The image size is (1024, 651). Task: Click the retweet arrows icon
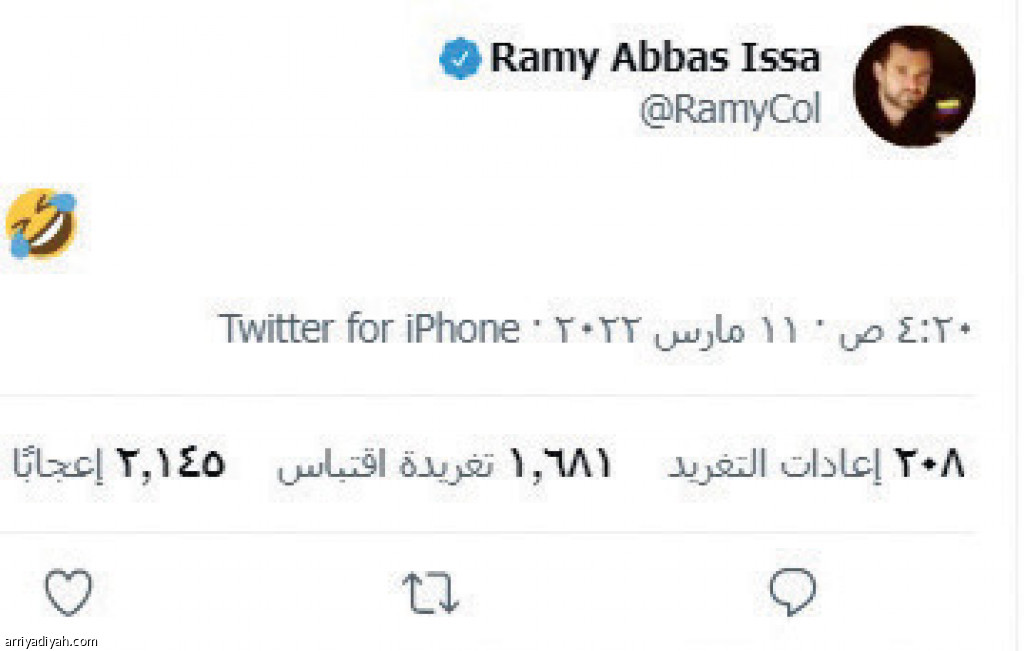click(x=430, y=593)
